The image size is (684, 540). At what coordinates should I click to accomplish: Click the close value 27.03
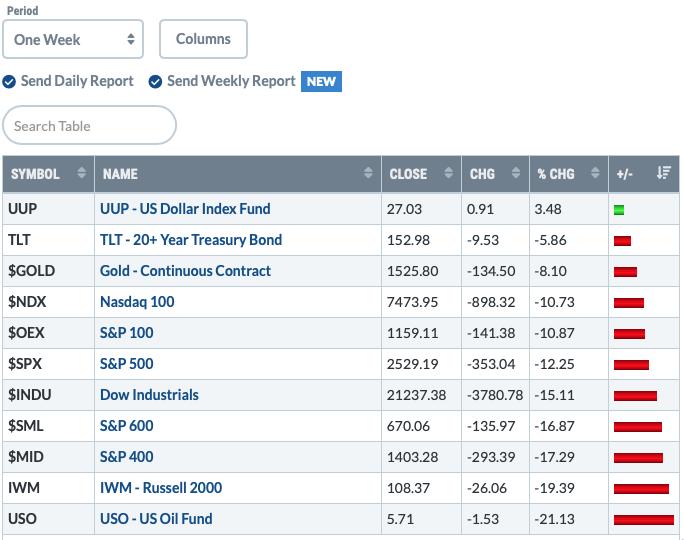coord(404,209)
